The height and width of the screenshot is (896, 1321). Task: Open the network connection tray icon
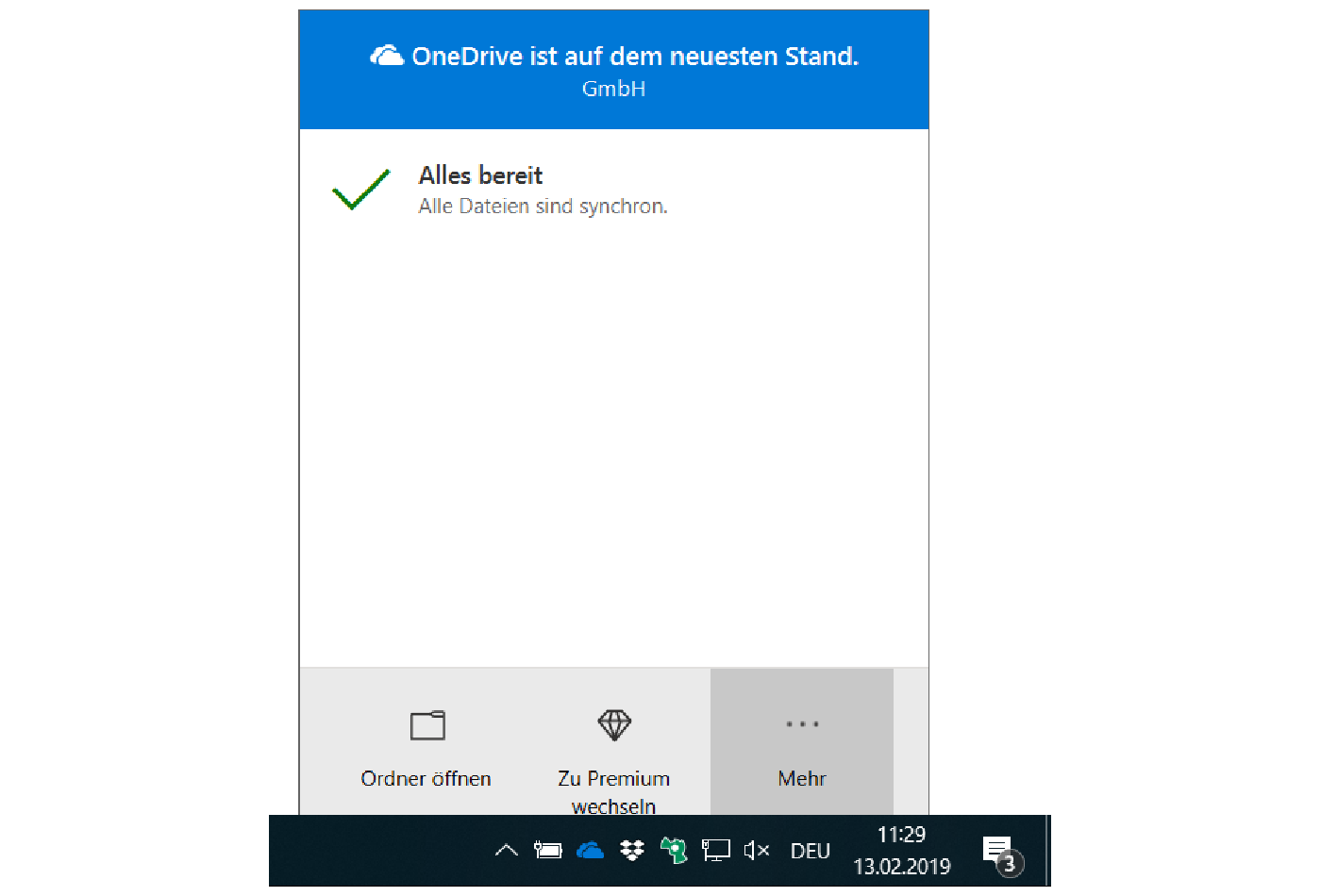click(x=716, y=851)
